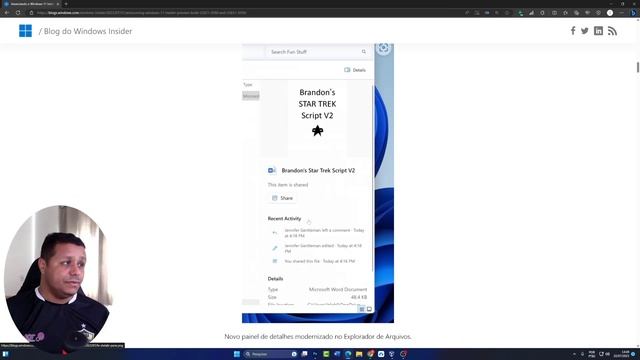Viewport: 640px width, 360px height.
Task: Click the taskbar Pesquisar search box
Action: pyautogui.click(x=270, y=354)
